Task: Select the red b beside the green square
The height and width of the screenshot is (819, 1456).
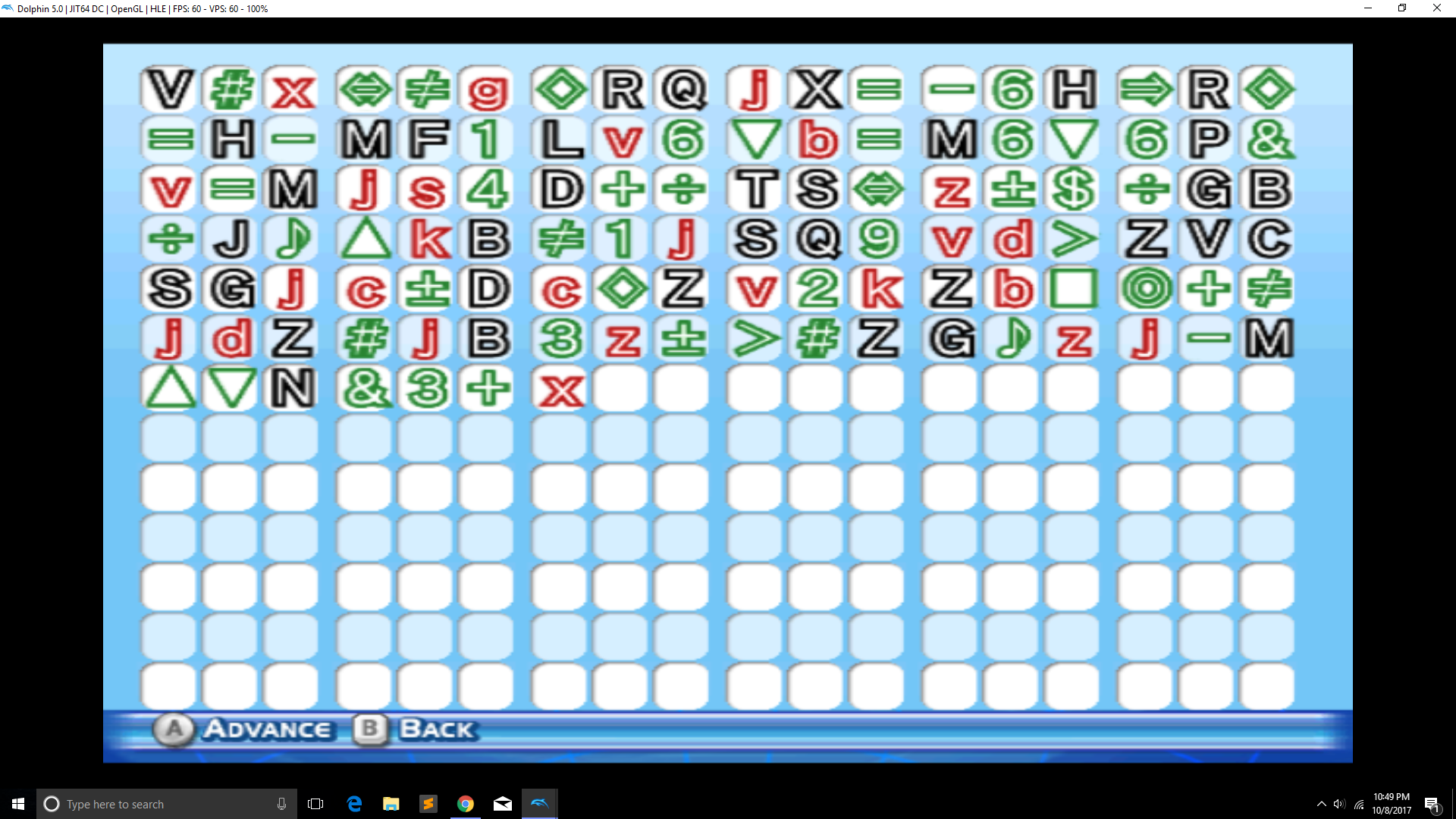Action: pos(1012,289)
